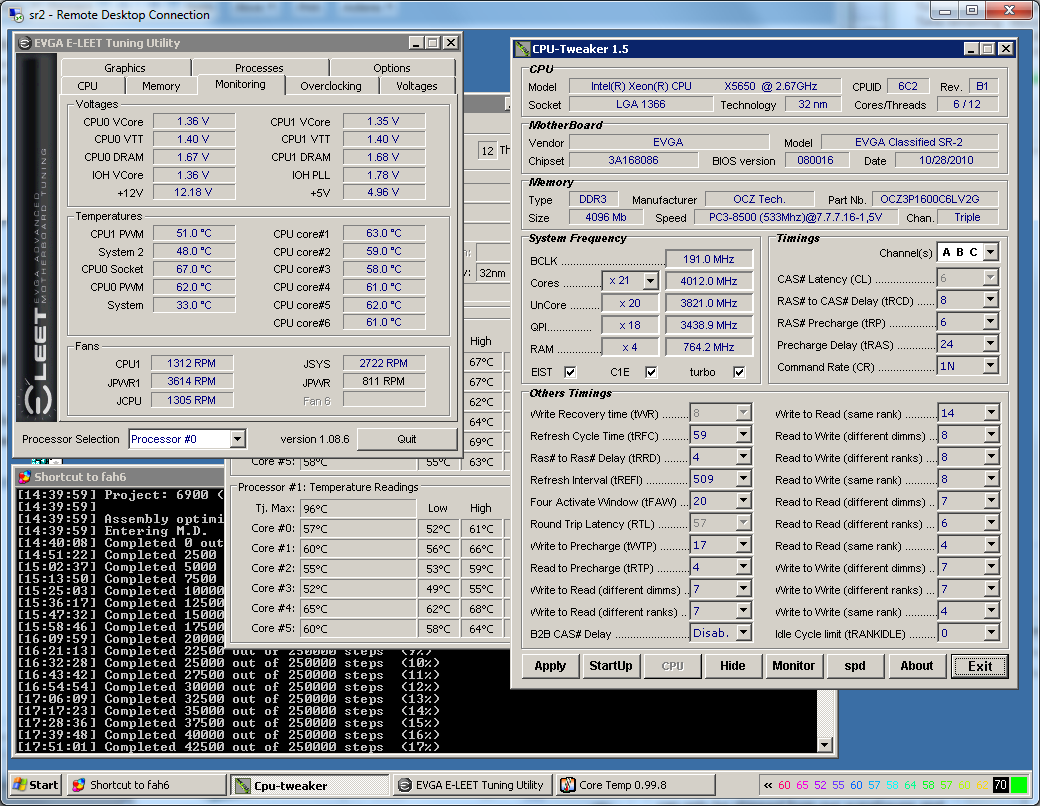Click Intel Xeon CPU model field
The width and height of the screenshot is (1040, 806).
[704, 86]
